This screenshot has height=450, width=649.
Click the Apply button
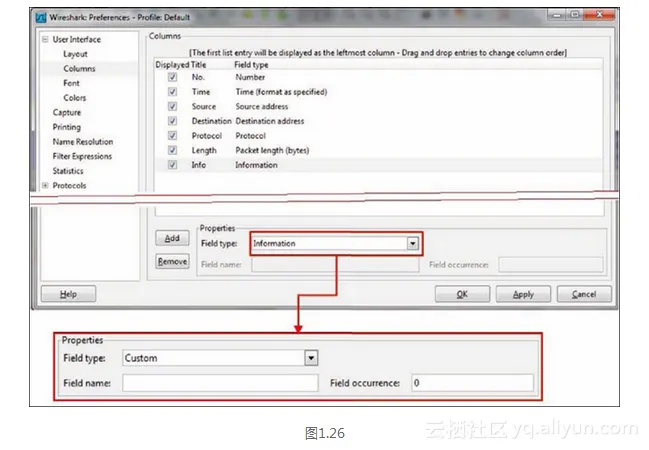click(x=523, y=294)
